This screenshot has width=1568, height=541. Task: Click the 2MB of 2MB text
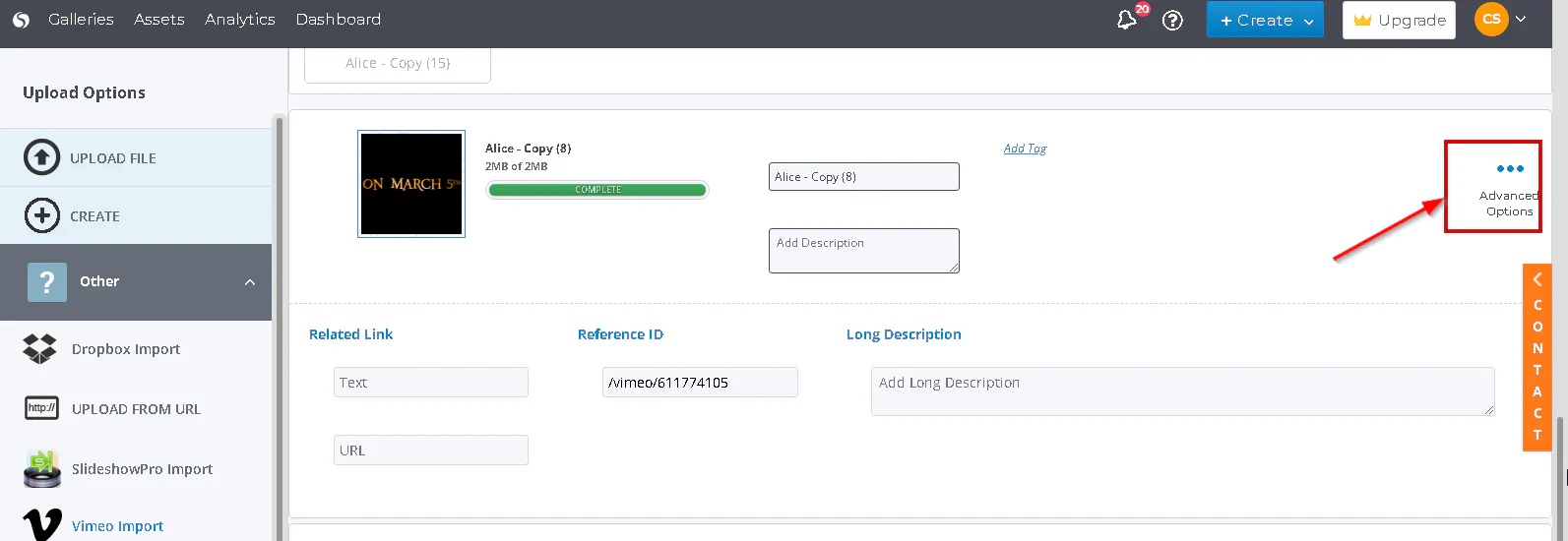[516, 166]
